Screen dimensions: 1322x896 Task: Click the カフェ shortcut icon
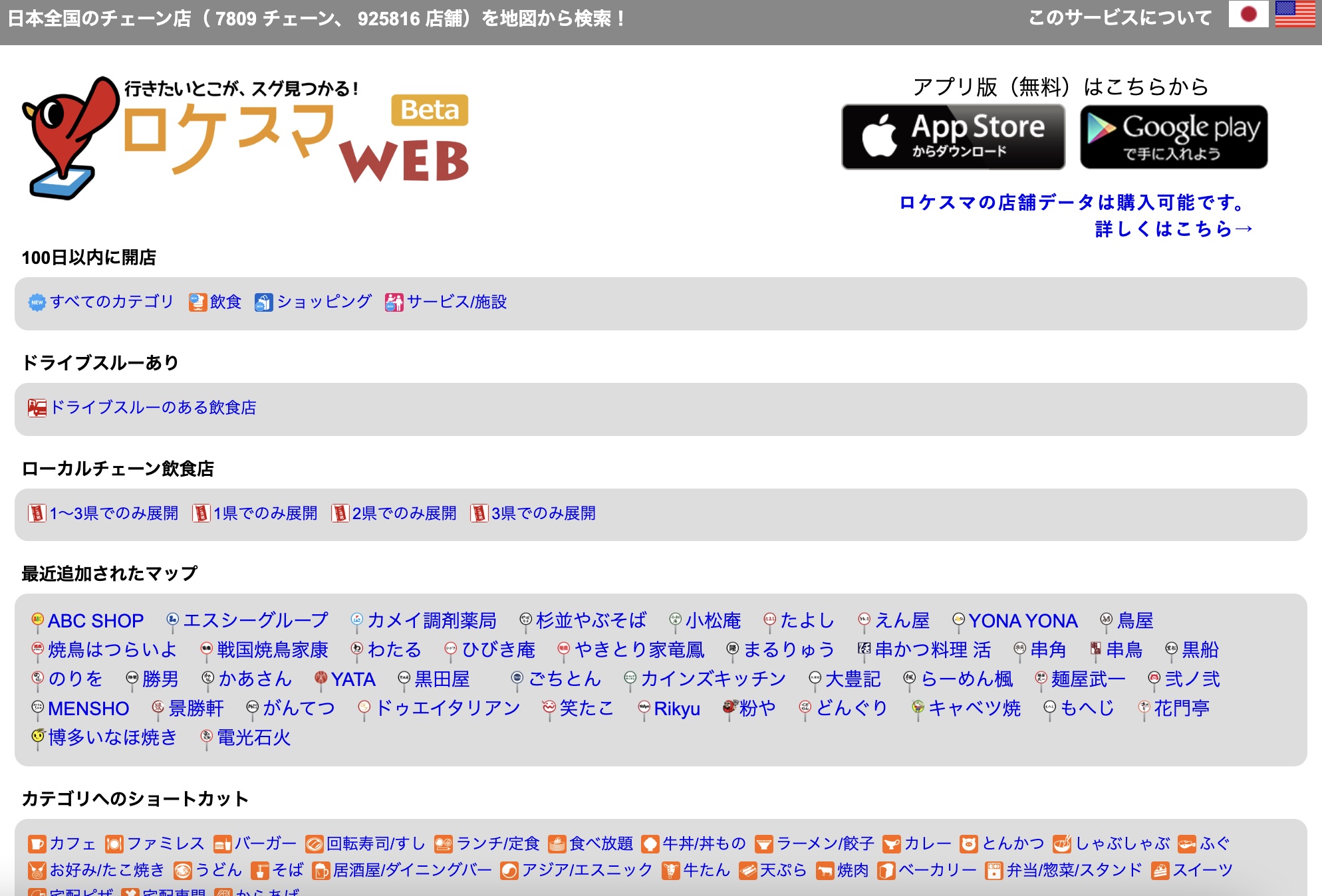click(x=37, y=842)
